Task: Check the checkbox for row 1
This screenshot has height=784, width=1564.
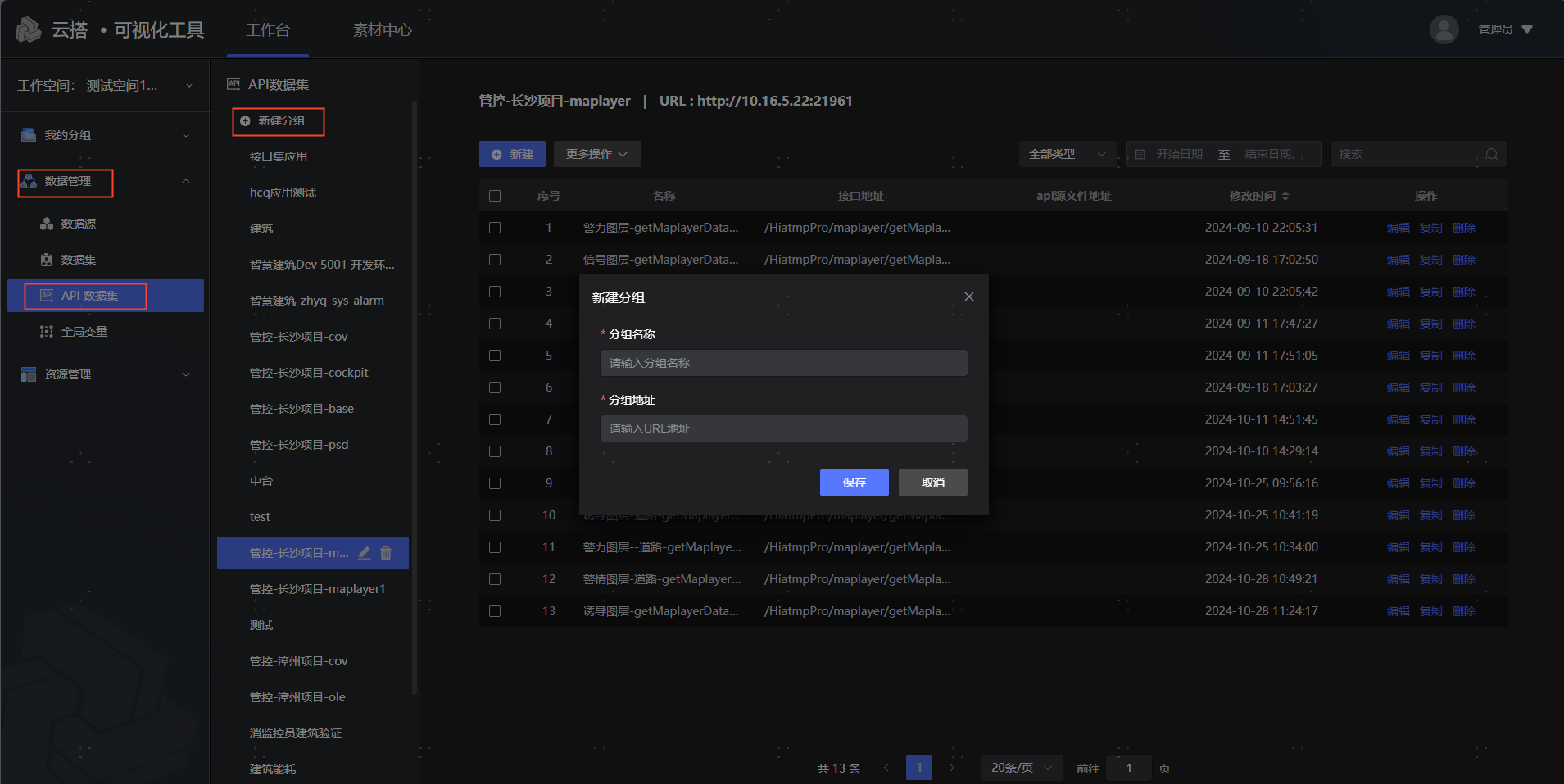Action: (495, 228)
